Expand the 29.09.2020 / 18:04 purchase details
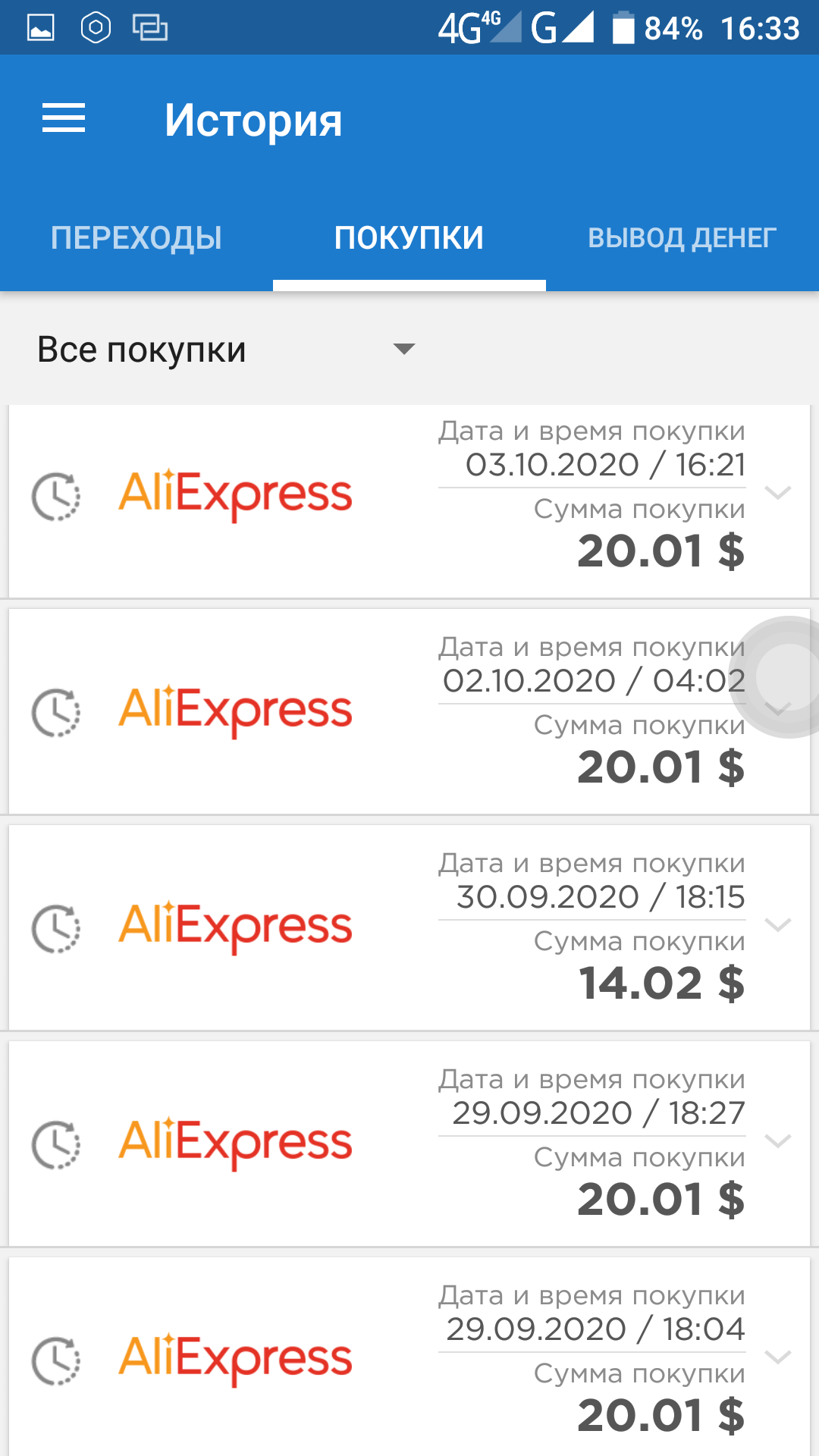Image resolution: width=819 pixels, height=1456 pixels. coord(778,1357)
